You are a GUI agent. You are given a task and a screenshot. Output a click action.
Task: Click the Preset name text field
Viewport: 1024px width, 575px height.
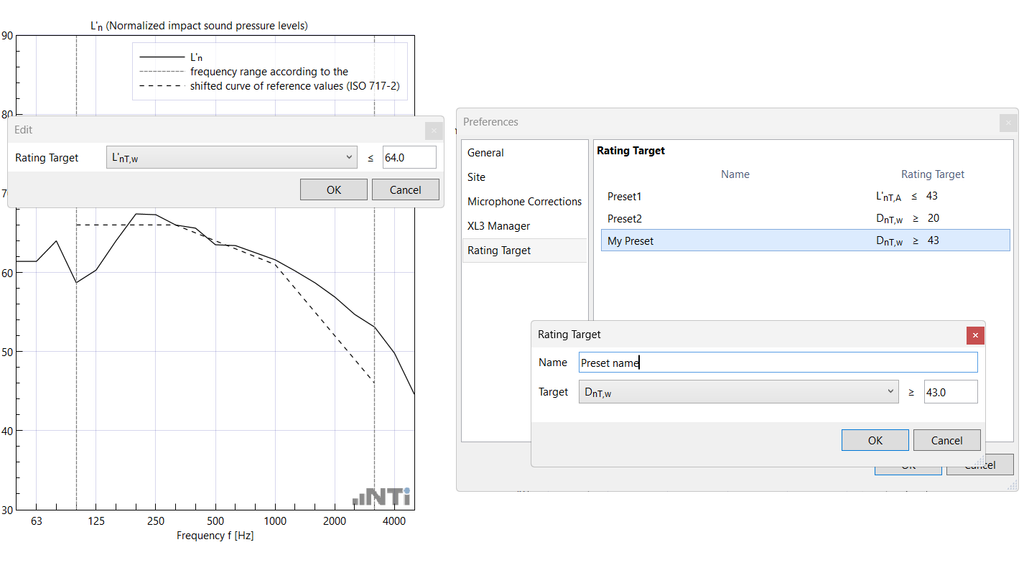click(x=777, y=363)
